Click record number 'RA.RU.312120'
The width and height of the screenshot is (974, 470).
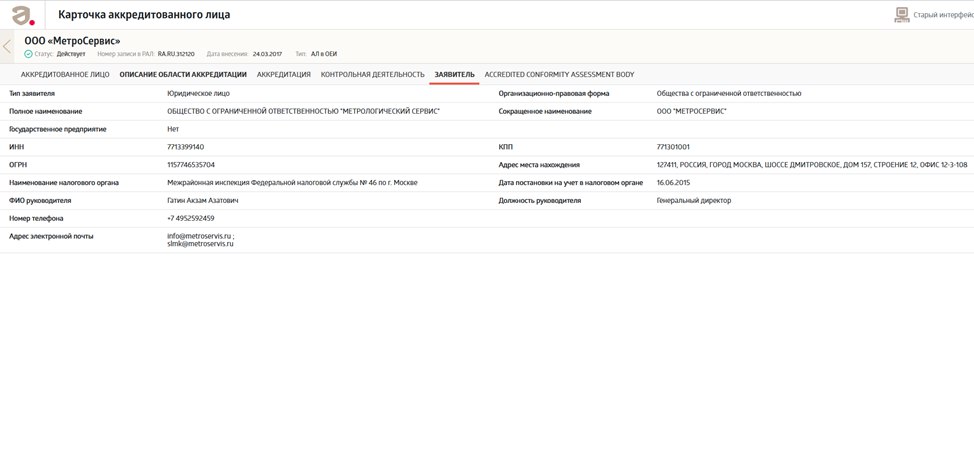pos(176,54)
